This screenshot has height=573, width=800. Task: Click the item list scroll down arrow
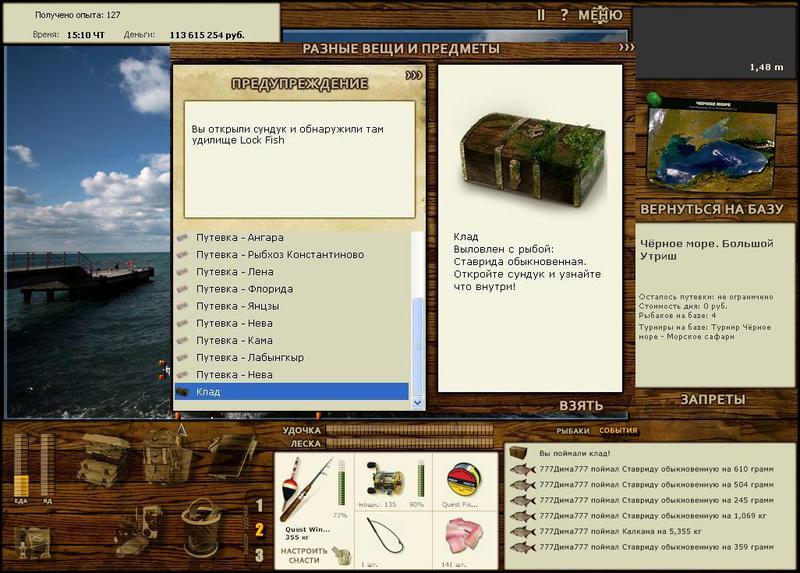pos(417,403)
